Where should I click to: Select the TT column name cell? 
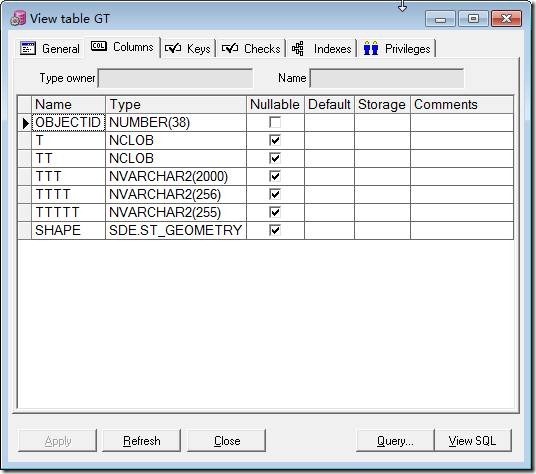coord(68,158)
